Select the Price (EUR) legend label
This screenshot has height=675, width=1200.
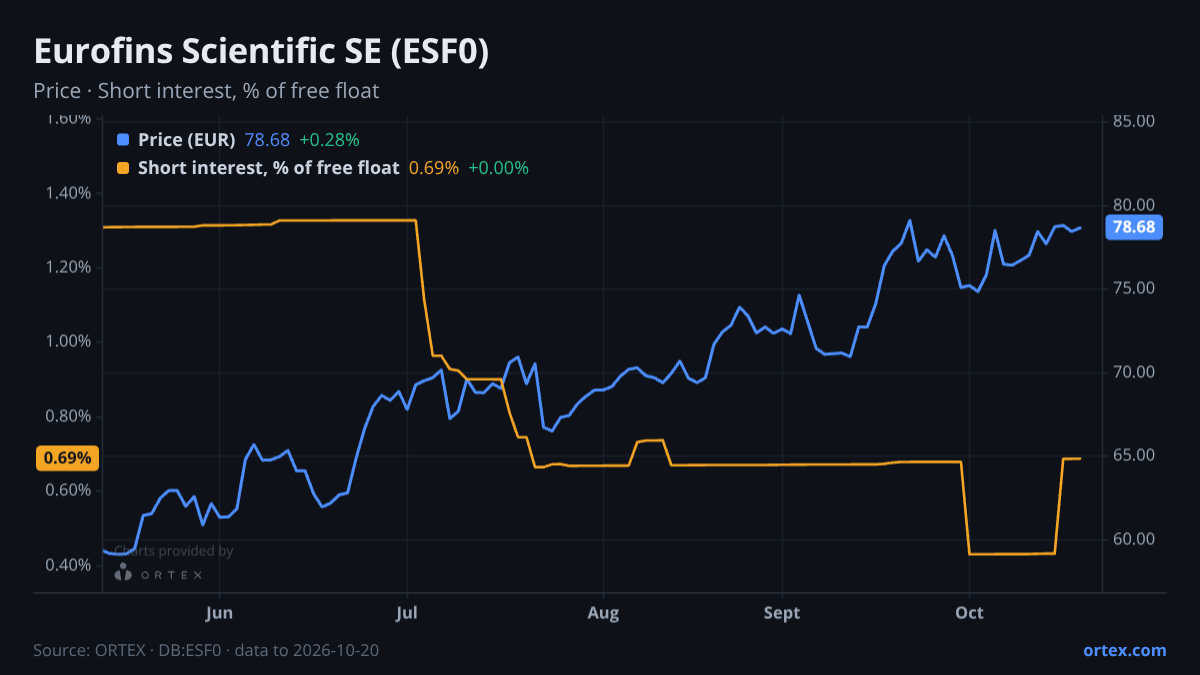coord(186,140)
